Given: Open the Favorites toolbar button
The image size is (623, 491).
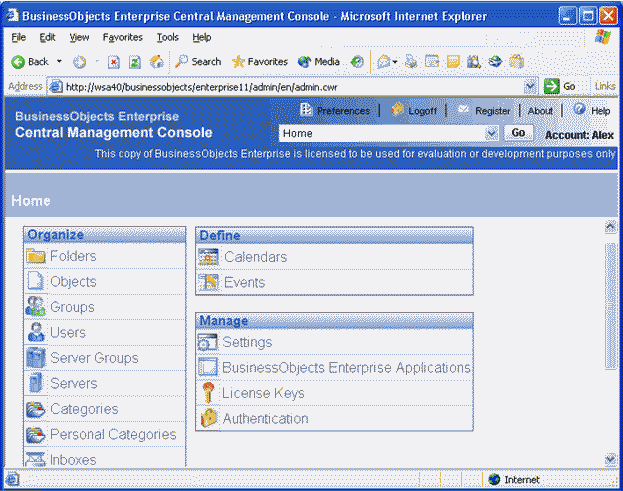Looking at the screenshot, I should 259,62.
